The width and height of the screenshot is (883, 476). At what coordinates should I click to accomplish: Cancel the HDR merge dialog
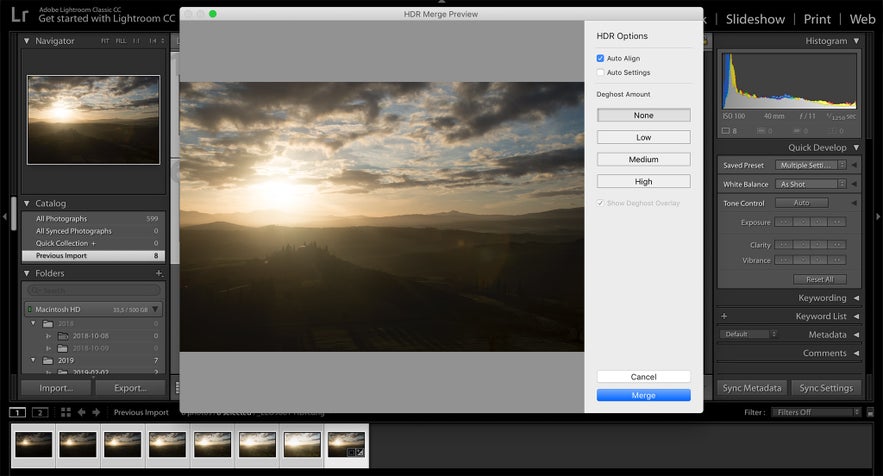[x=643, y=377]
